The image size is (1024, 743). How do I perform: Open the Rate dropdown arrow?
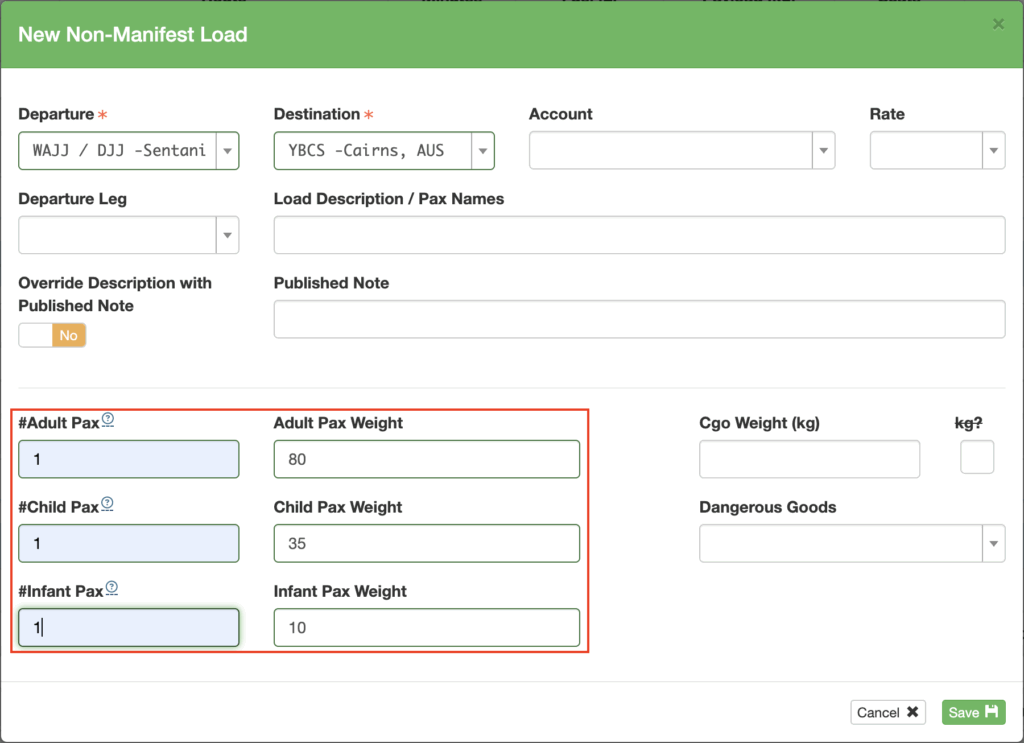pyautogui.click(x=993, y=151)
